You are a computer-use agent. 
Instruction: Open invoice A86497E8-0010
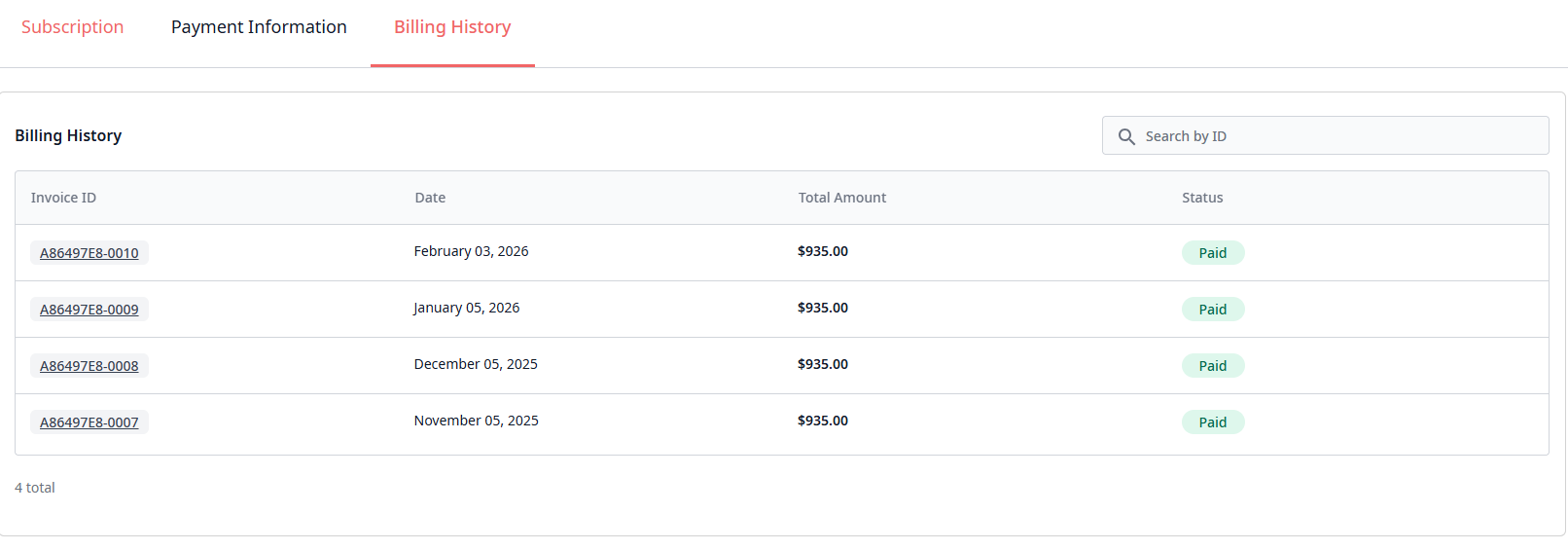pyautogui.click(x=89, y=253)
